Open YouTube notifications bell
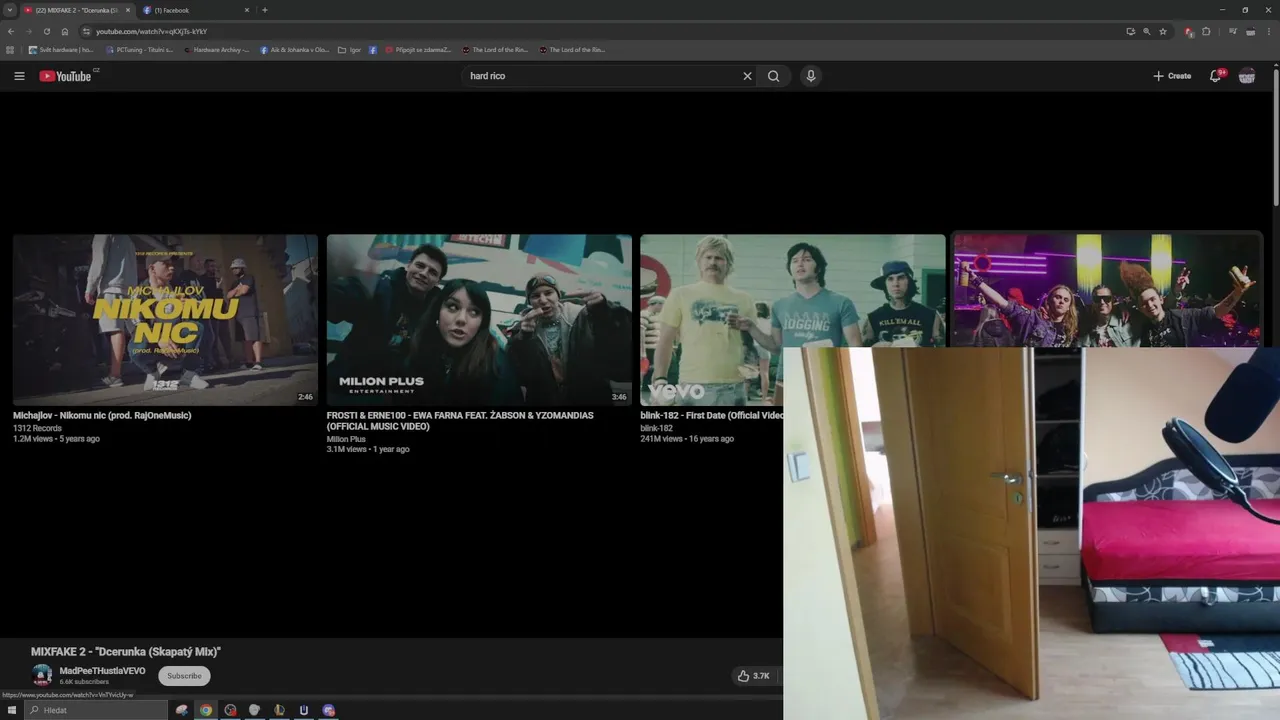 click(x=1216, y=76)
